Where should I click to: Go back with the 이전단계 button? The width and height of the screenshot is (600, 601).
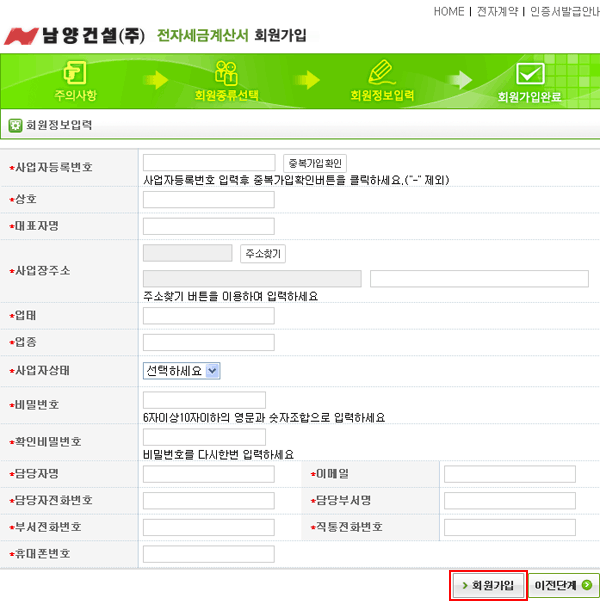pos(564,585)
